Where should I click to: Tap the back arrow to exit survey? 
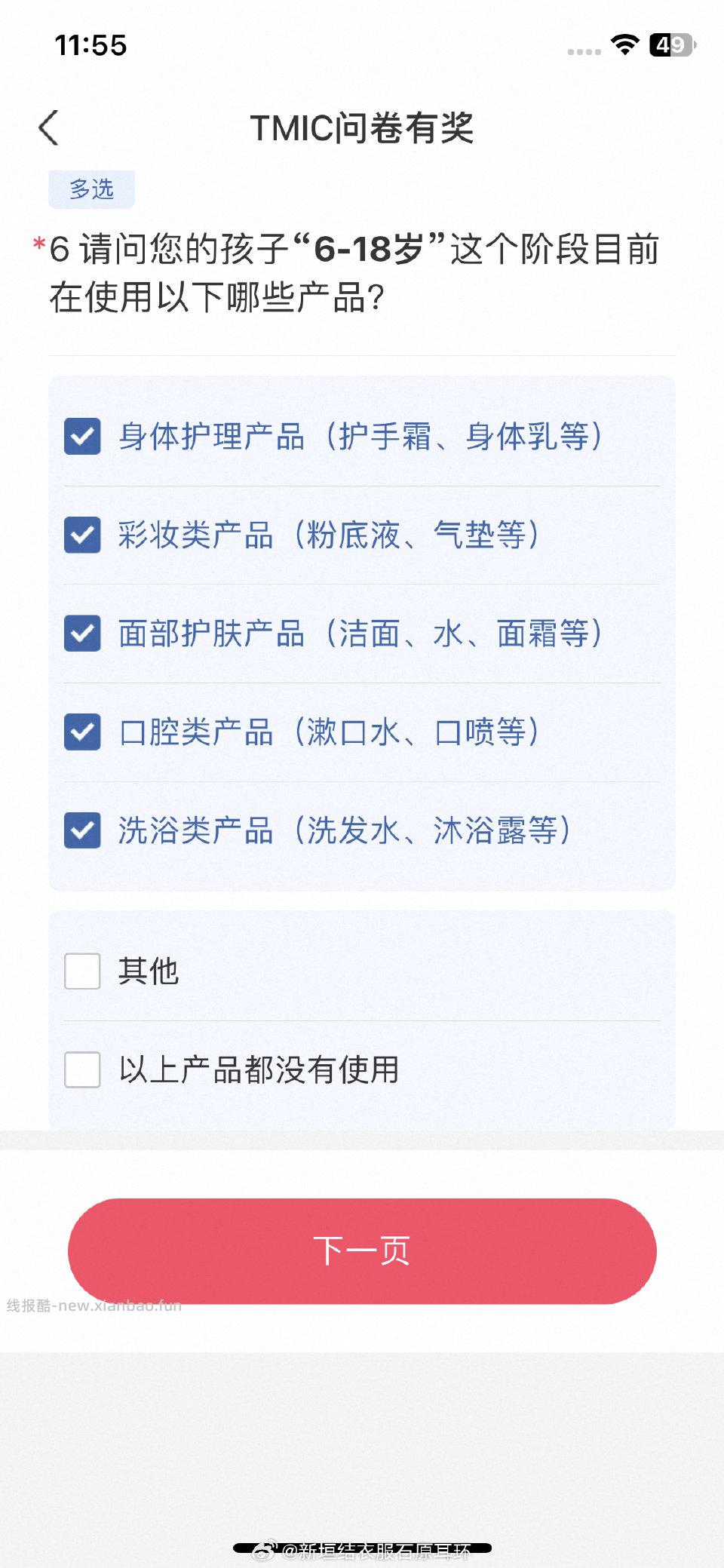pos(48,127)
